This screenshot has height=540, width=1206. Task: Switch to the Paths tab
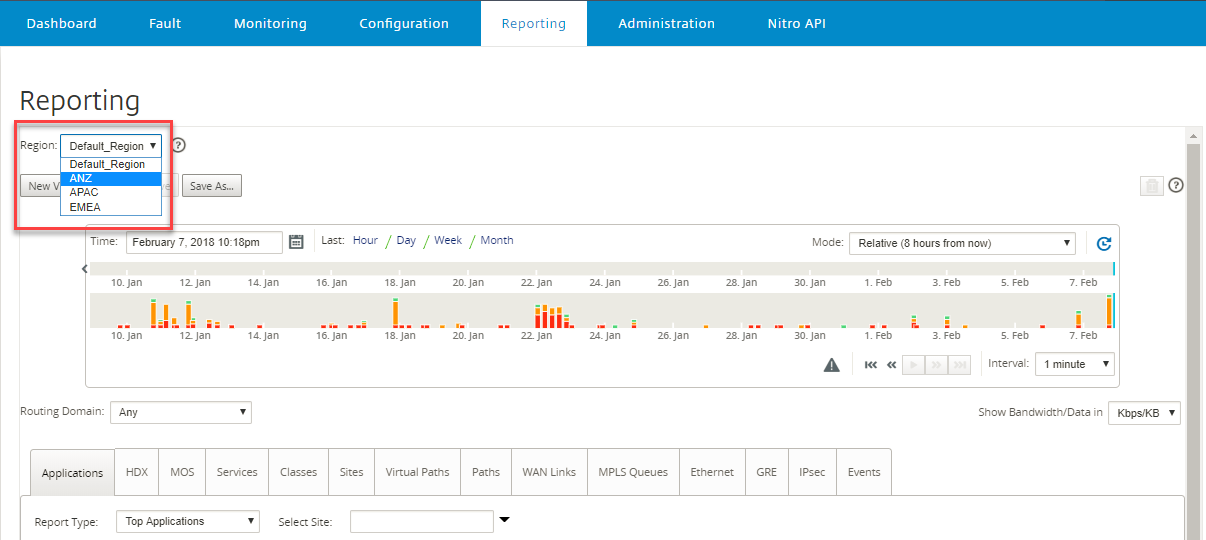(486, 472)
